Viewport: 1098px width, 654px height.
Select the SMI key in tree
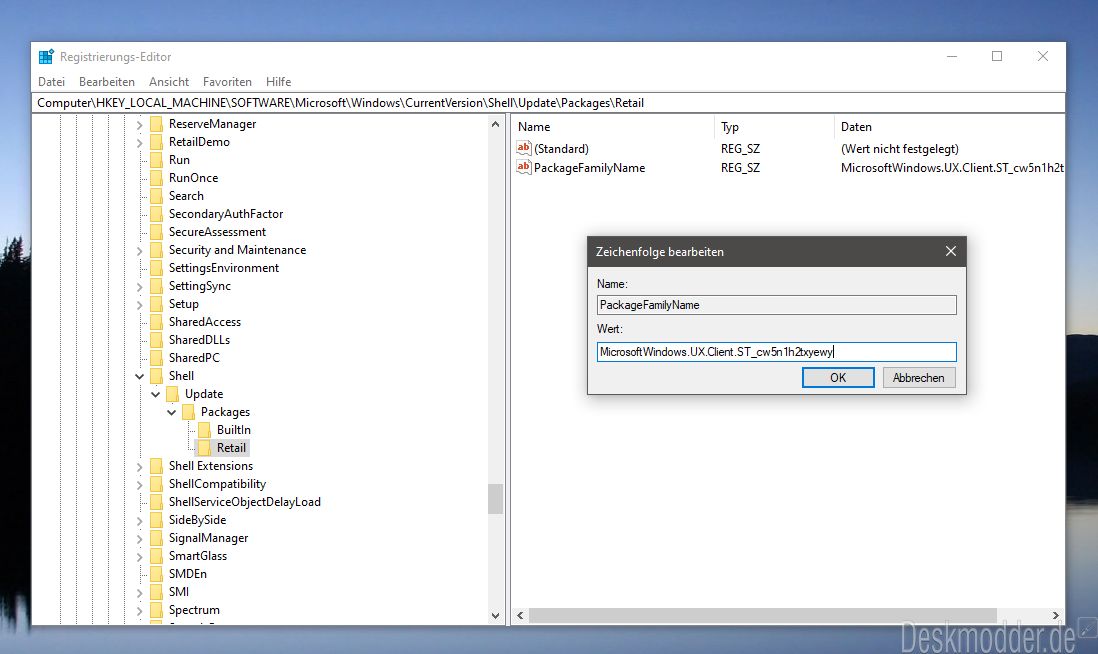pos(179,592)
